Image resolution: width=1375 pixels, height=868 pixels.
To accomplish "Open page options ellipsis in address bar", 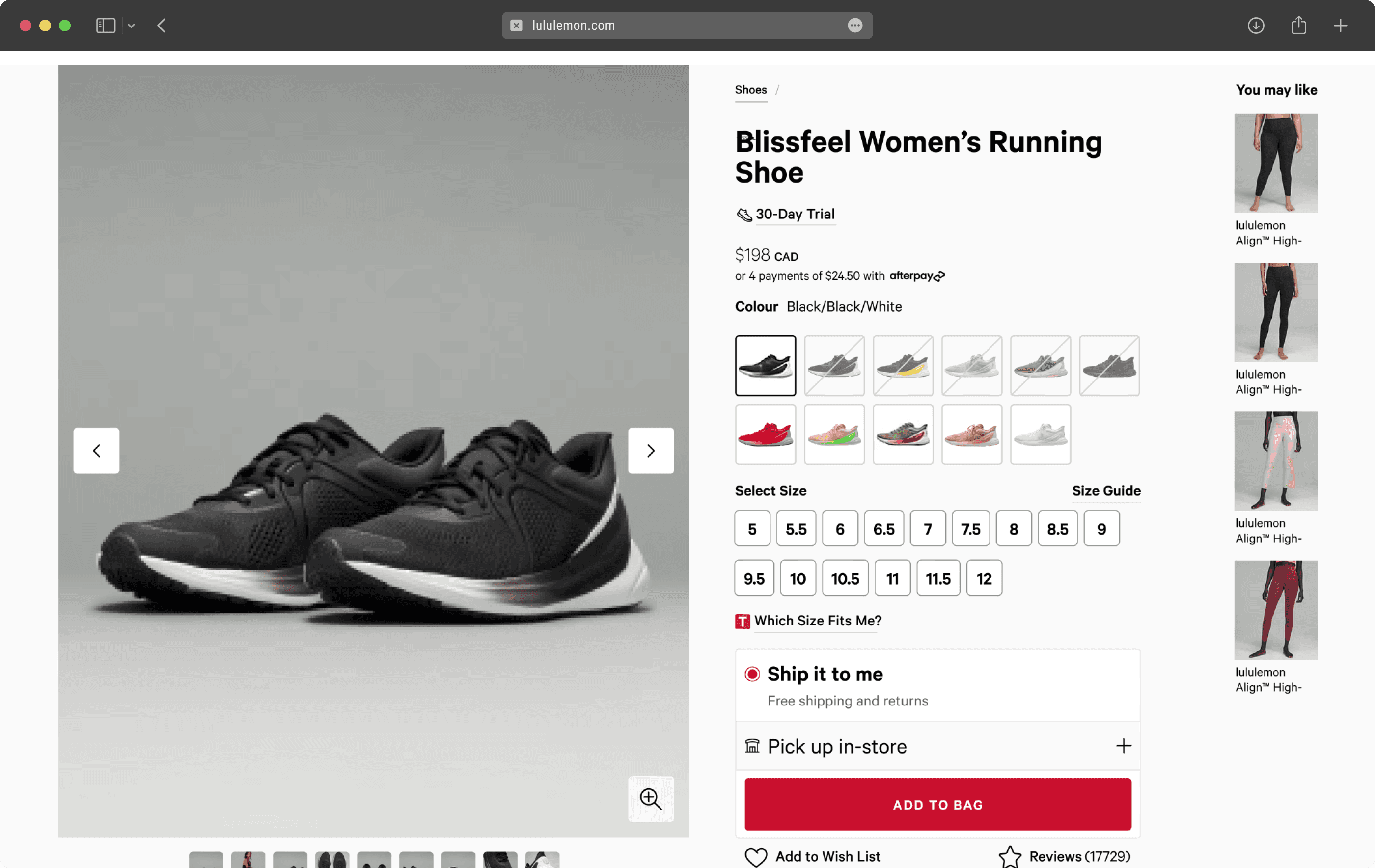I will [x=854, y=26].
